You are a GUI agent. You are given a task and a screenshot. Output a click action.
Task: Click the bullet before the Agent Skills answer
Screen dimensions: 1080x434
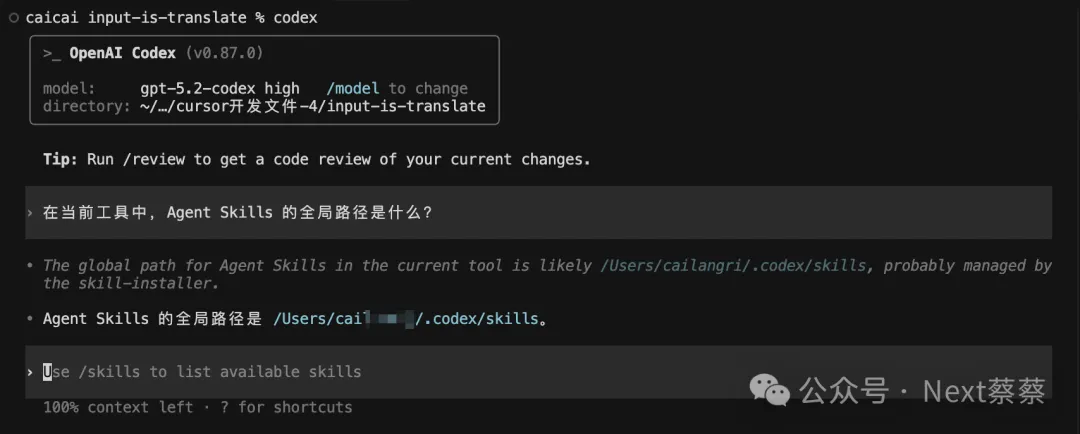[x=31, y=319]
